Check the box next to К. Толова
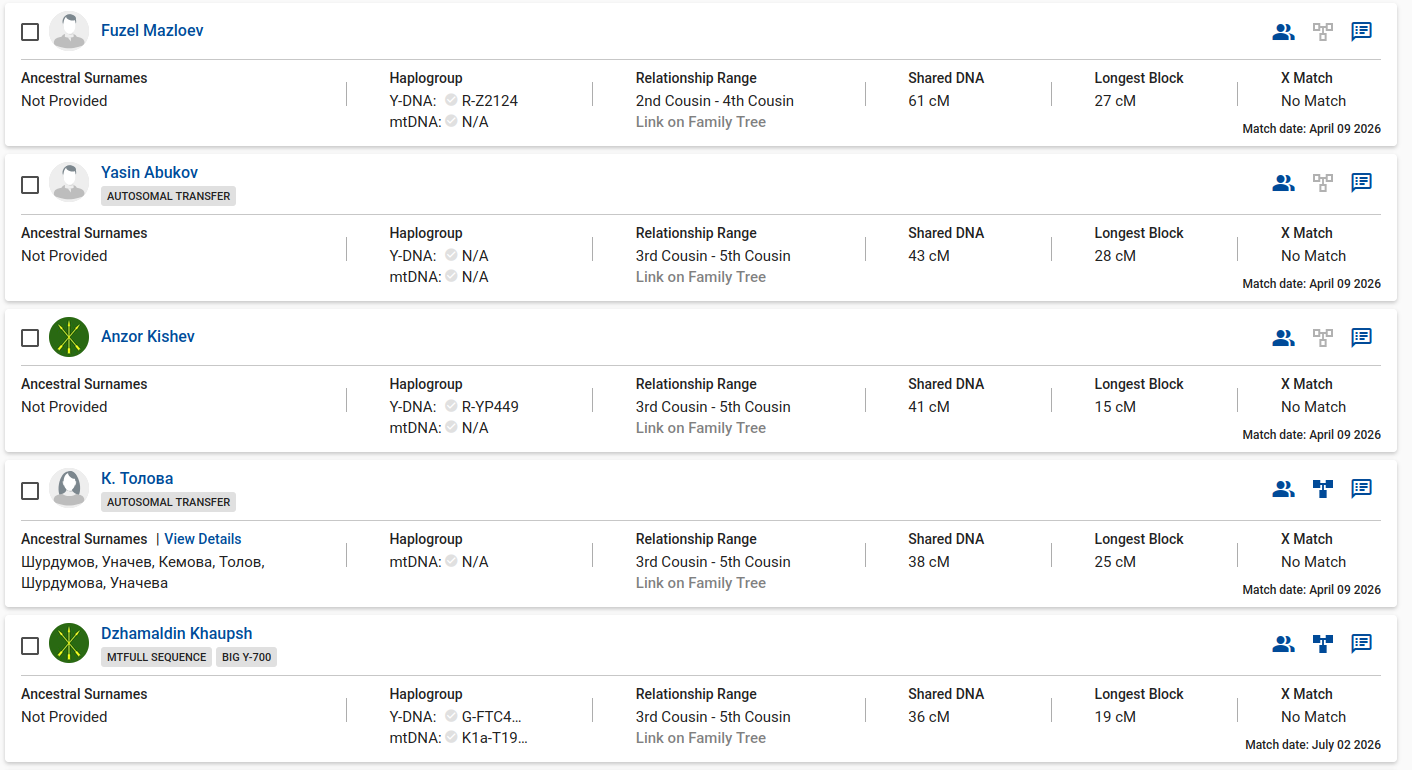The width and height of the screenshot is (1412, 770). click(x=30, y=491)
